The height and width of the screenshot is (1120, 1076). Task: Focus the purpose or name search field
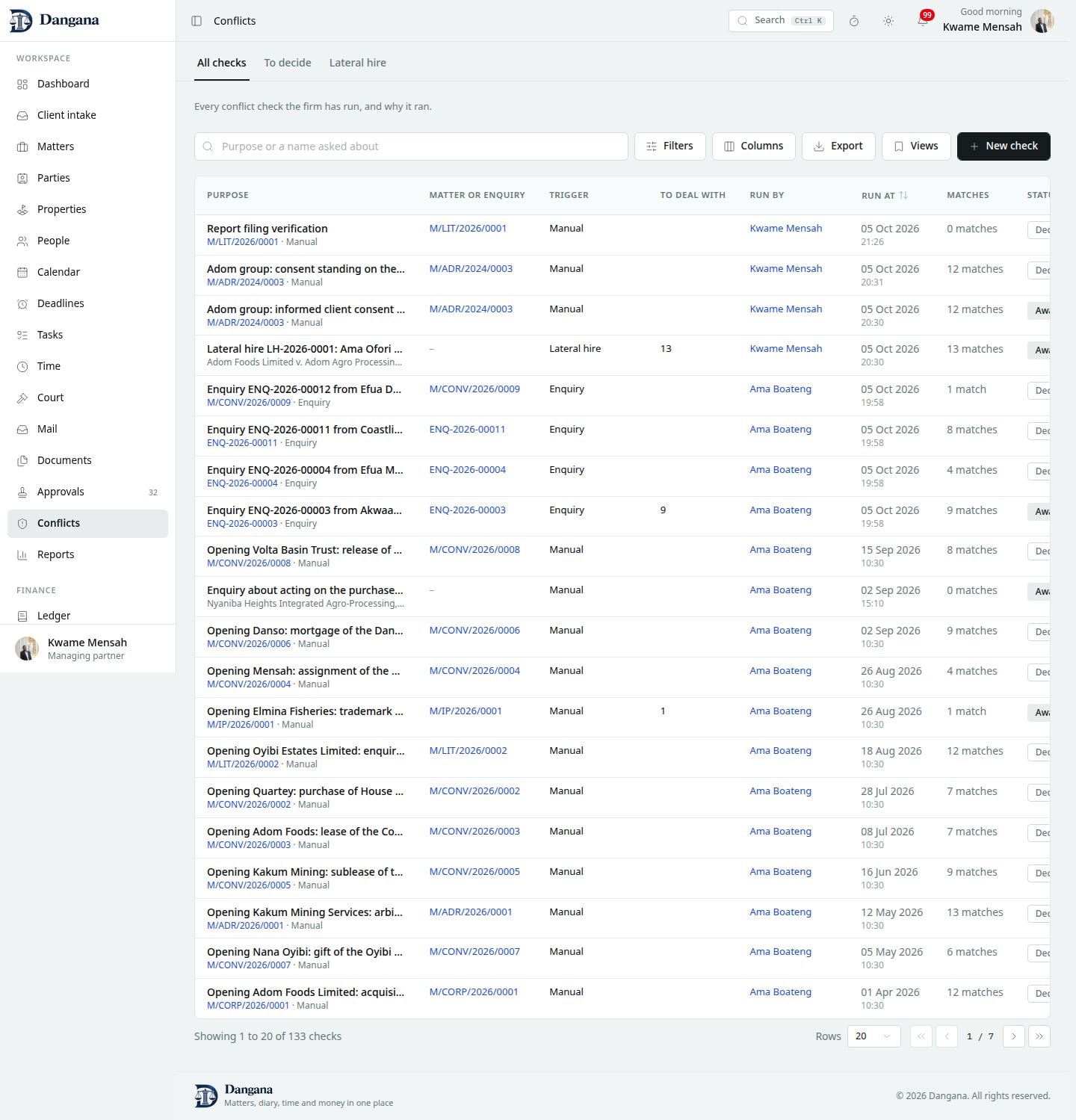click(411, 146)
